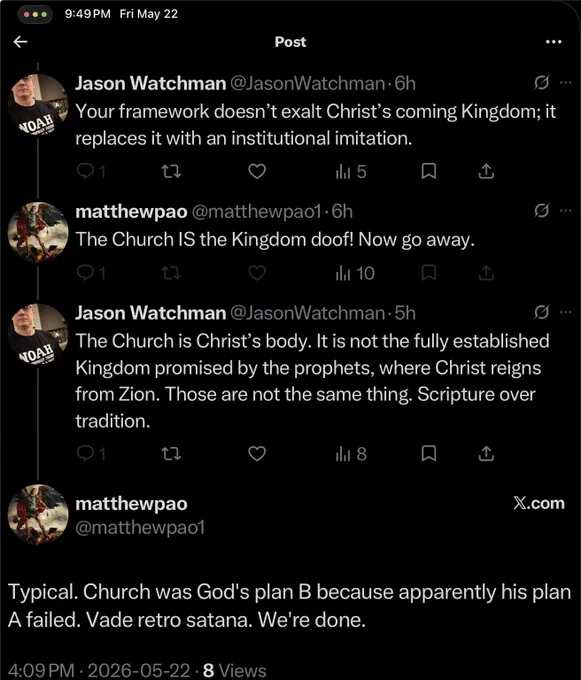
Task: Open the @matthewpao1 handle in main post
Action: pyautogui.click(x=140, y=528)
